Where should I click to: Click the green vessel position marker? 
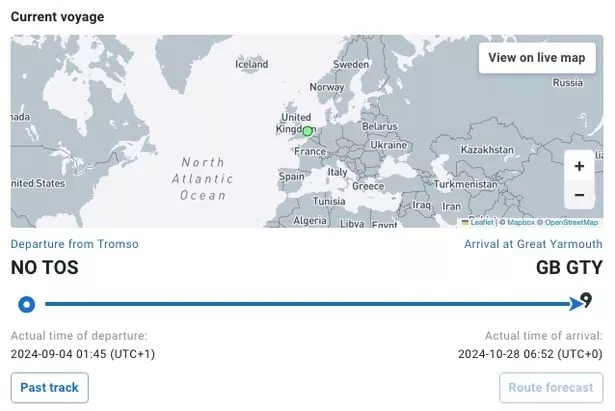tap(308, 131)
